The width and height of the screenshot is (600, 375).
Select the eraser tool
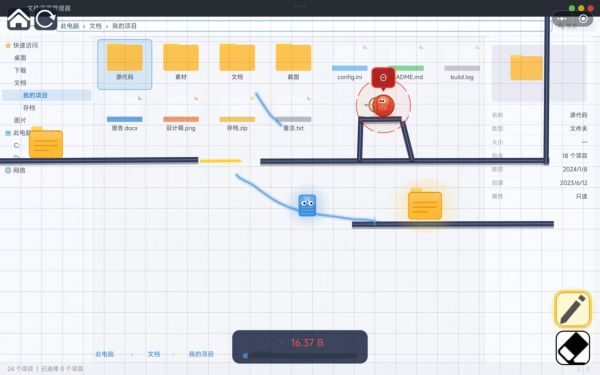pyautogui.click(x=573, y=347)
